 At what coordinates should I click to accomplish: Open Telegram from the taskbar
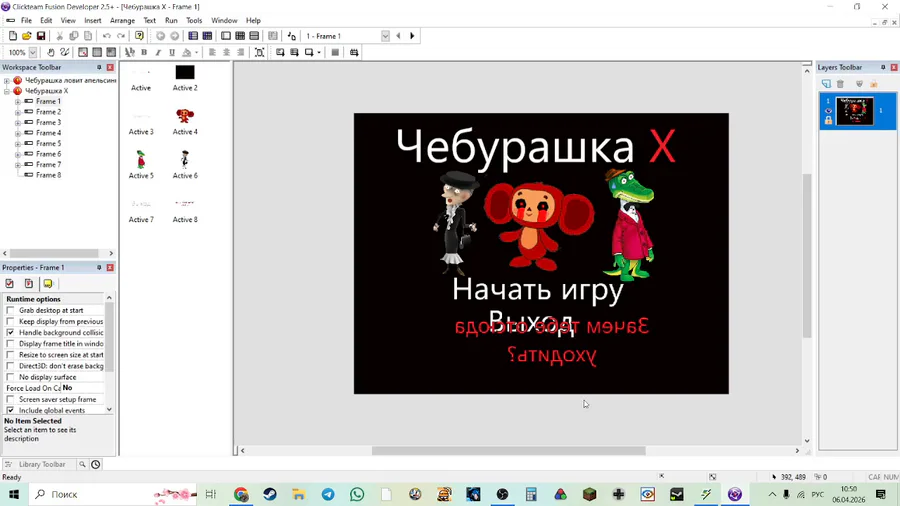pyautogui.click(x=328, y=494)
